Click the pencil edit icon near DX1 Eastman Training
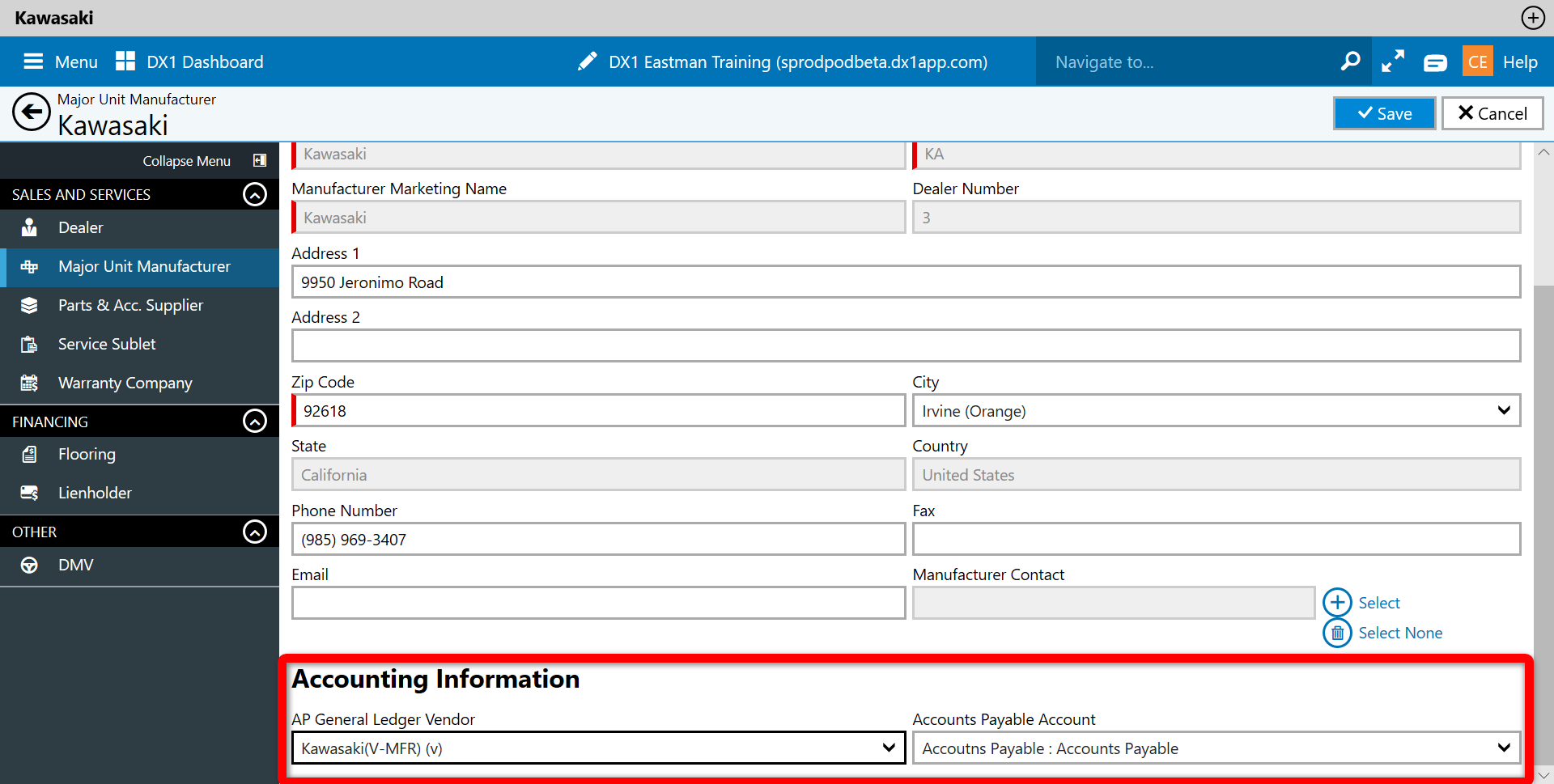Image resolution: width=1554 pixels, height=784 pixels. pyautogui.click(x=588, y=61)
